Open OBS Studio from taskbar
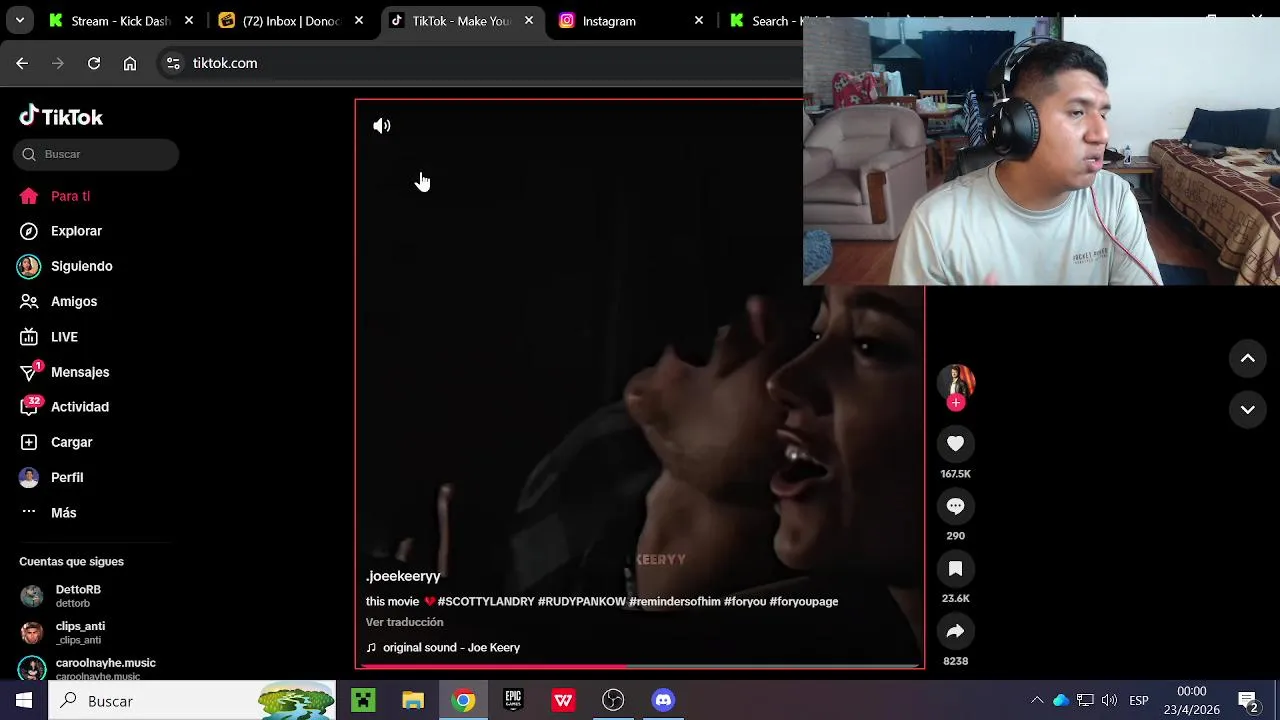Screen dimensions: 1280x720 click(613, 700)
